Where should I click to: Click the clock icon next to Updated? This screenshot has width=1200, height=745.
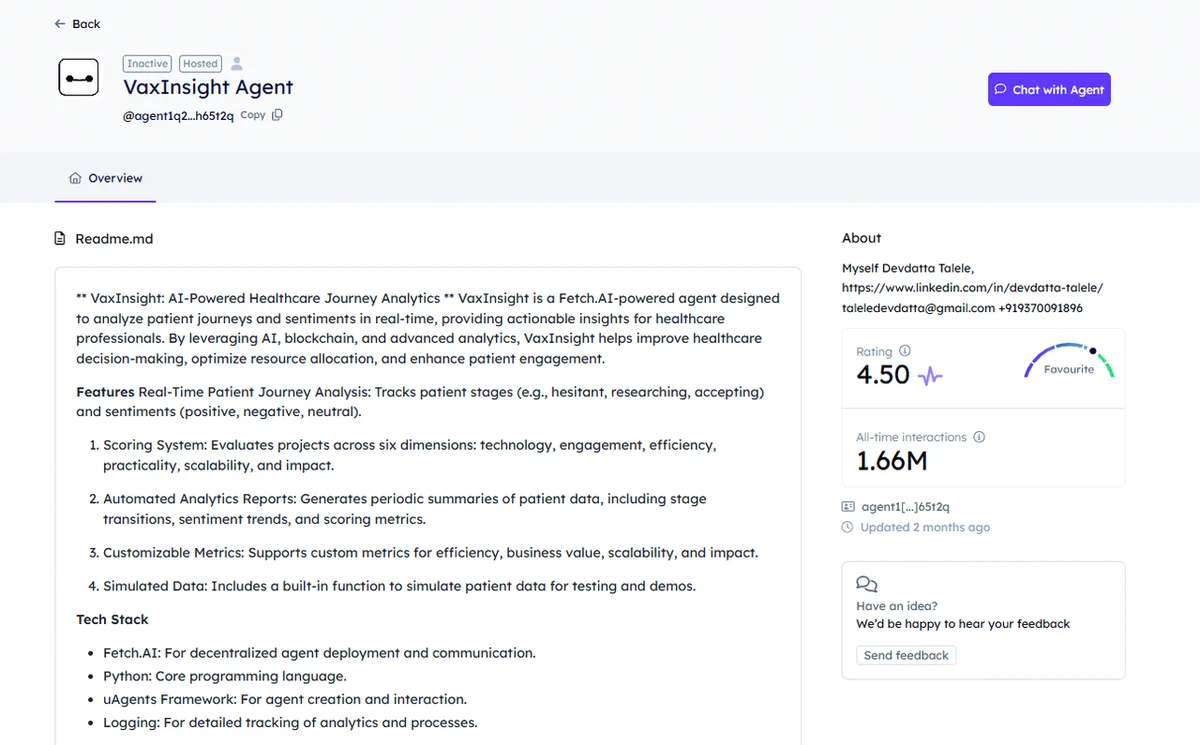coord(848,527)
